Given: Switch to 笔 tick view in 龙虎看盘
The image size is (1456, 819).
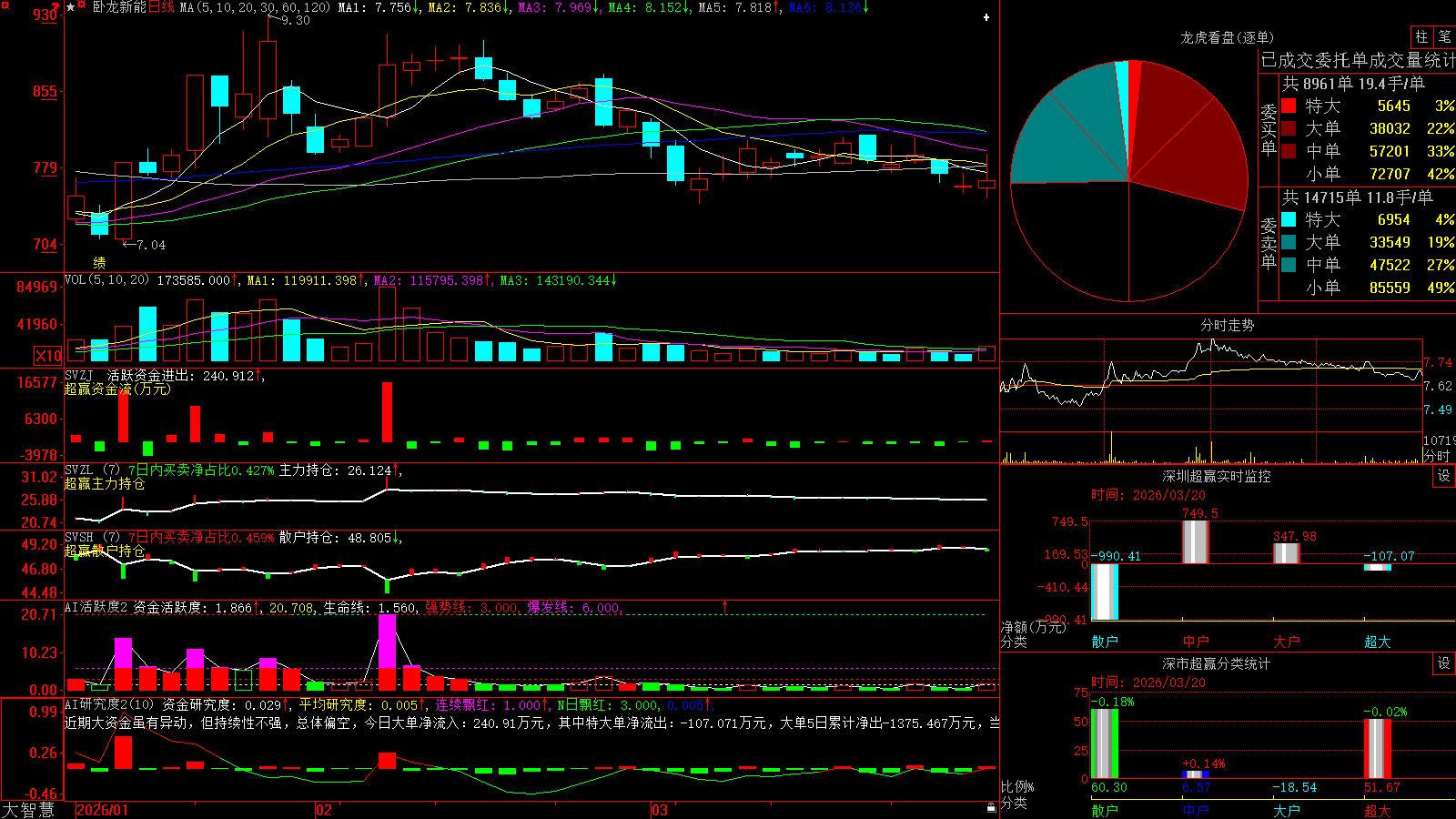Looking at the screenshot, I should tap(1444, 36).
